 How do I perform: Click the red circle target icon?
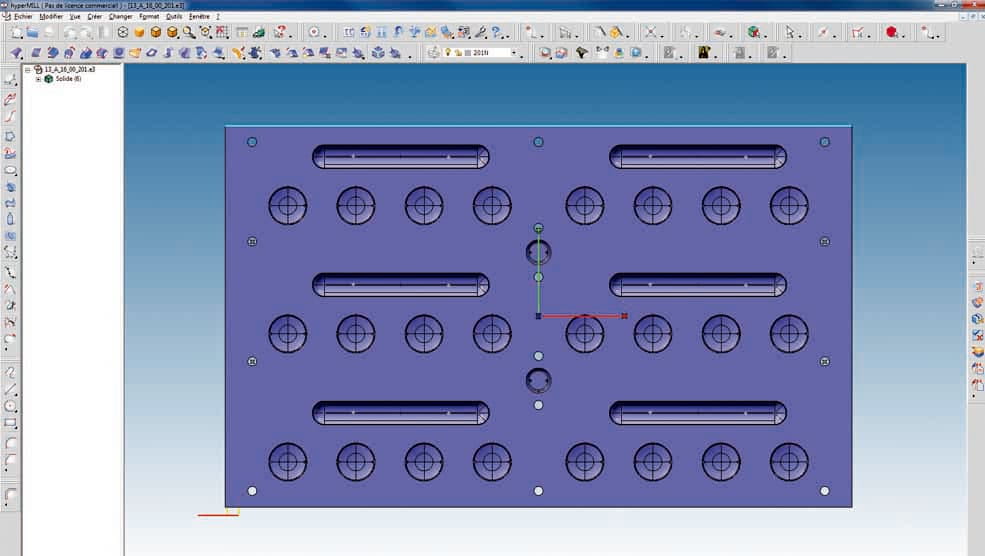pyautogui.click(x=314, y=32)
